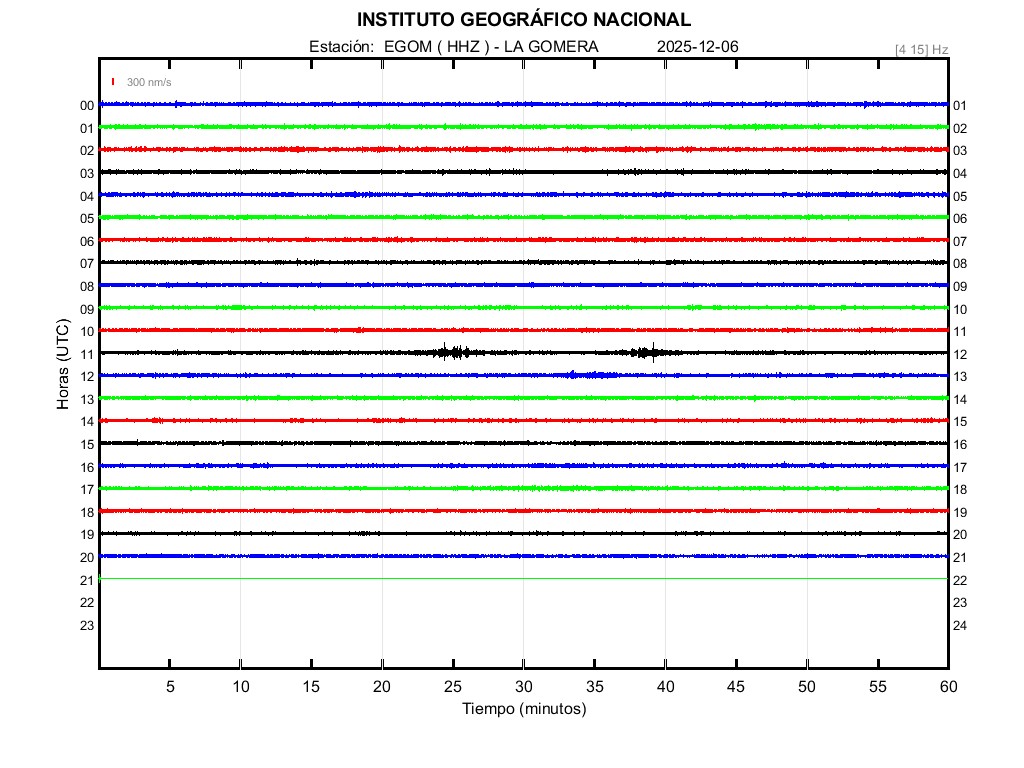
Task: Select the LA GOMERA station name
Action: [552, 47]
